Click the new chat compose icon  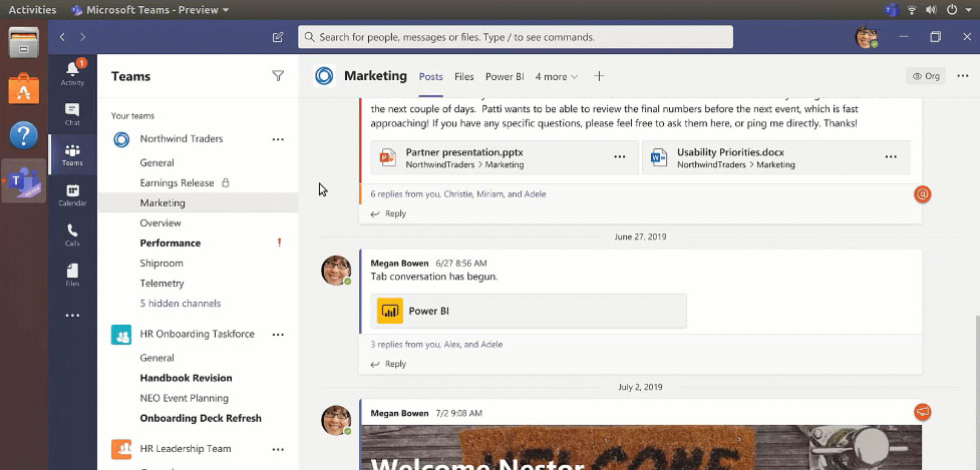278,37
